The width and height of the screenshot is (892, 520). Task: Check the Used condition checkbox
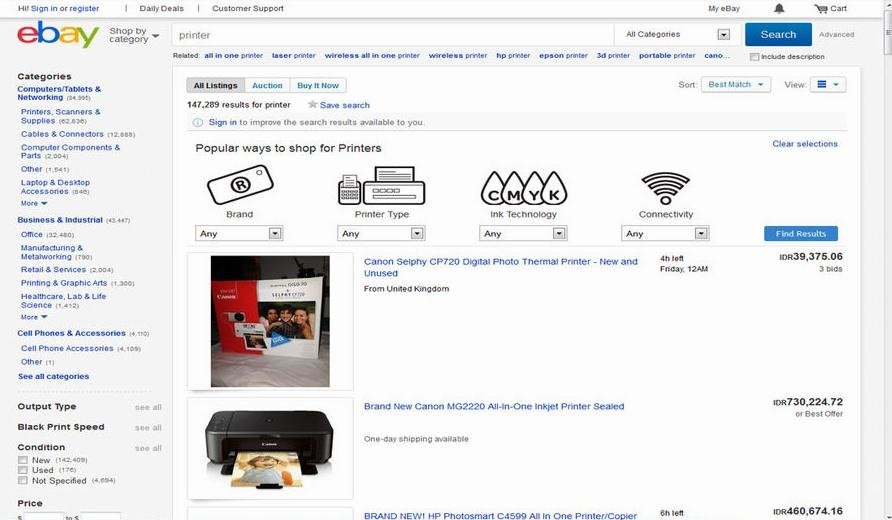(x=23, y=470)
